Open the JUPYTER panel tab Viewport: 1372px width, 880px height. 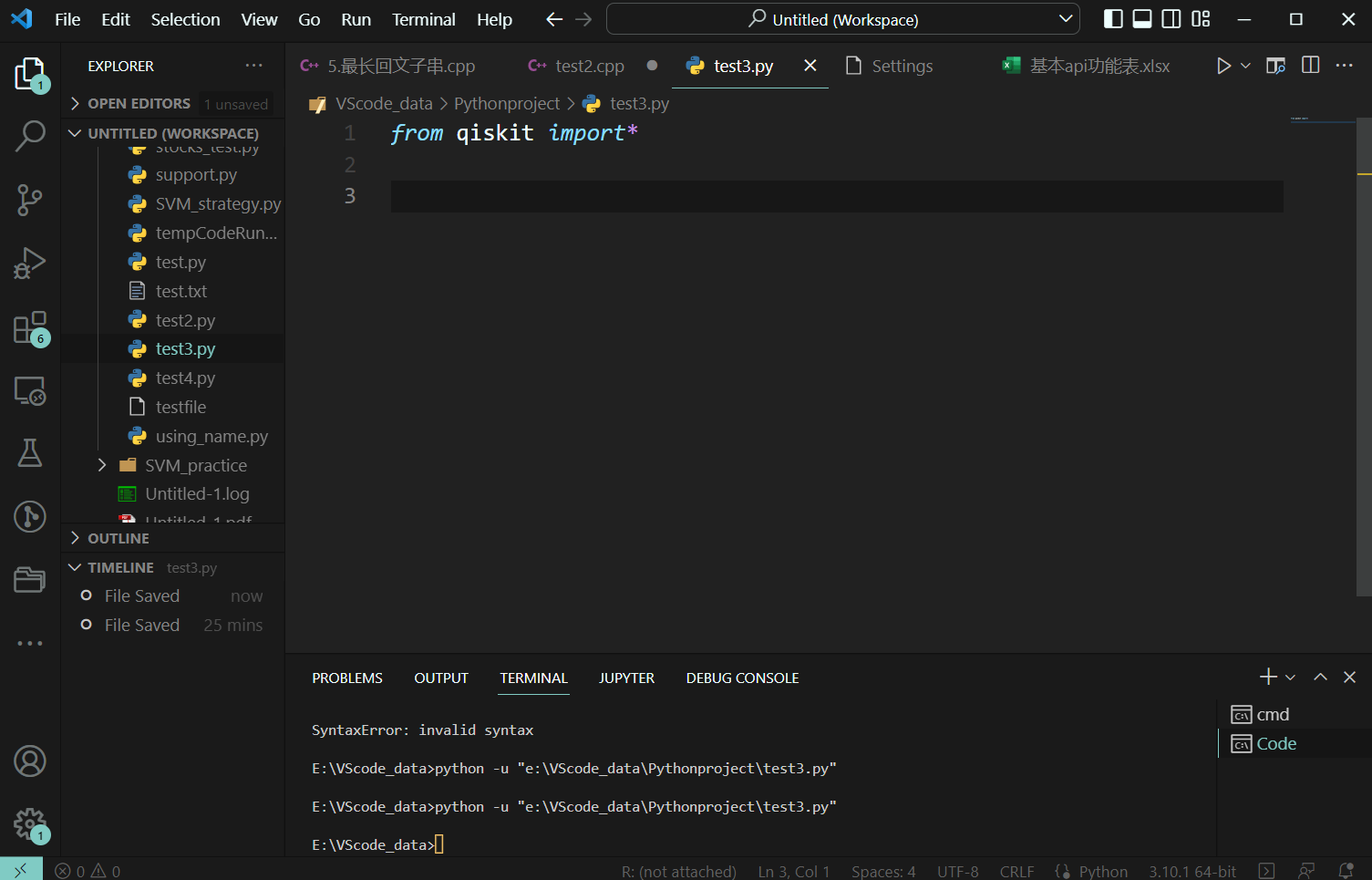pos(626,678)
